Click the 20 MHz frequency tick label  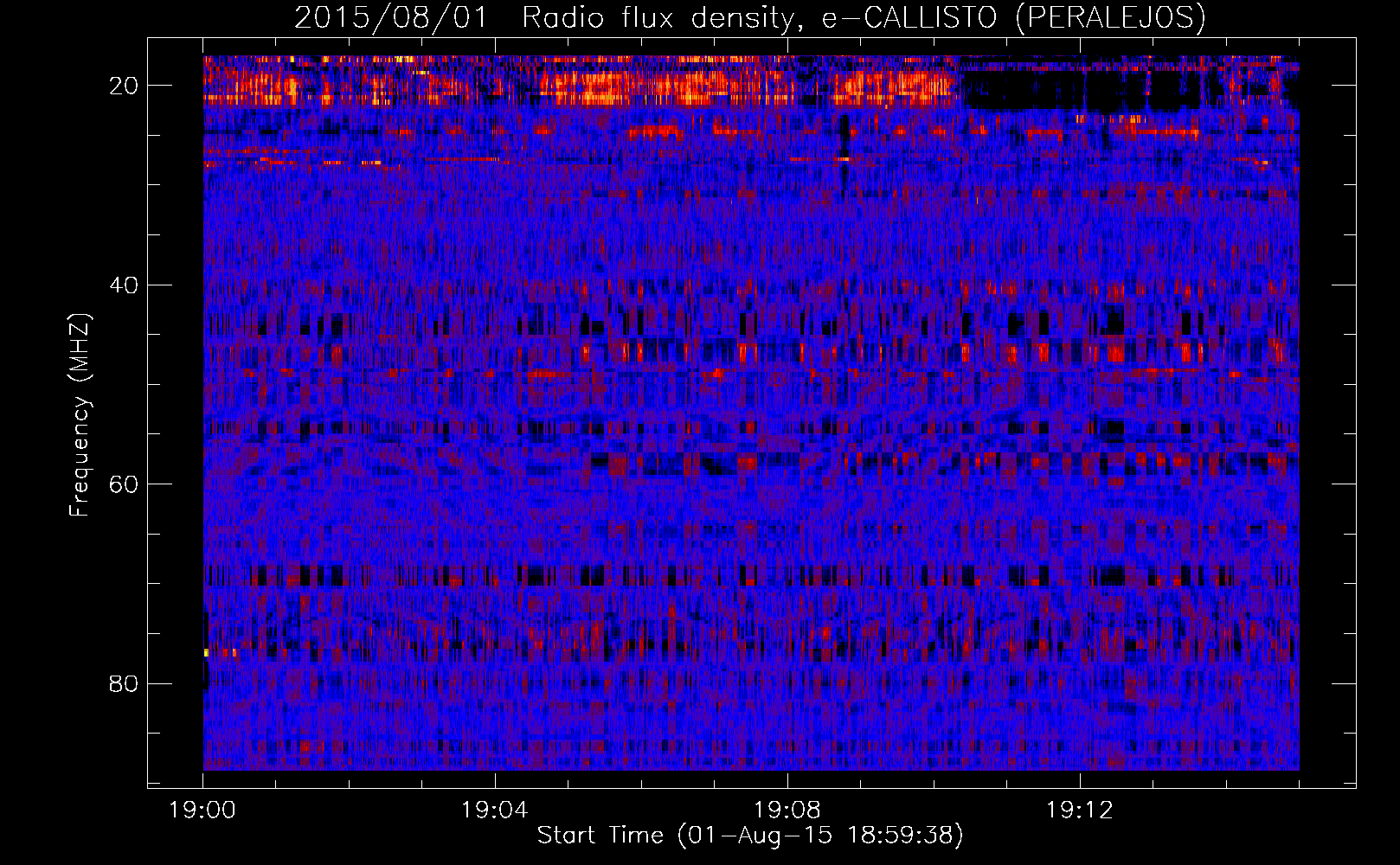point(125,86)
